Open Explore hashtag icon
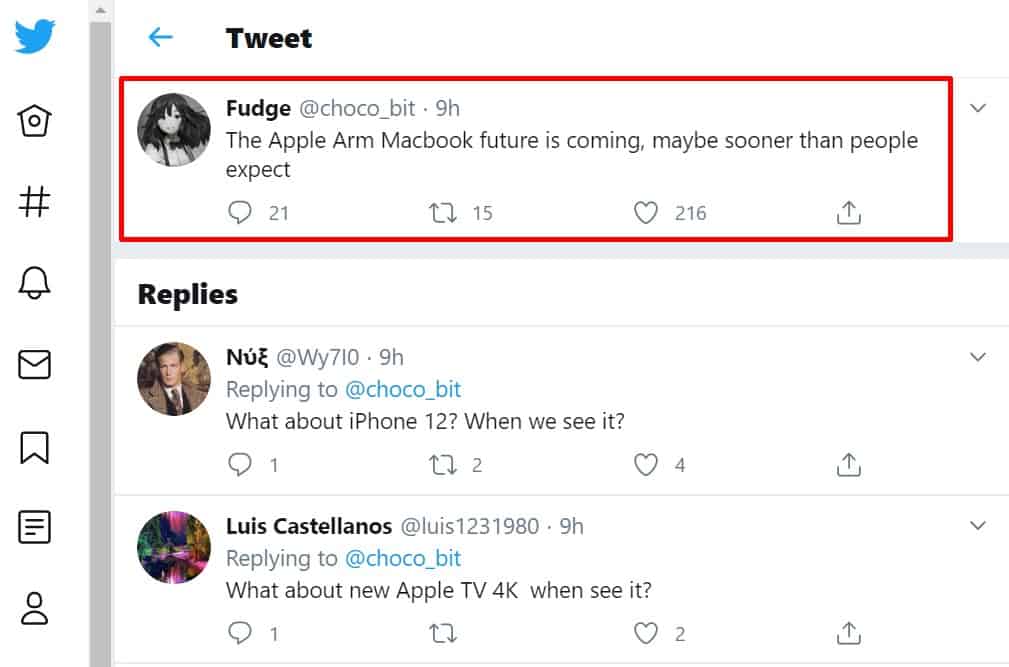This screenshot has width=1009, height=667. [35, 202]
